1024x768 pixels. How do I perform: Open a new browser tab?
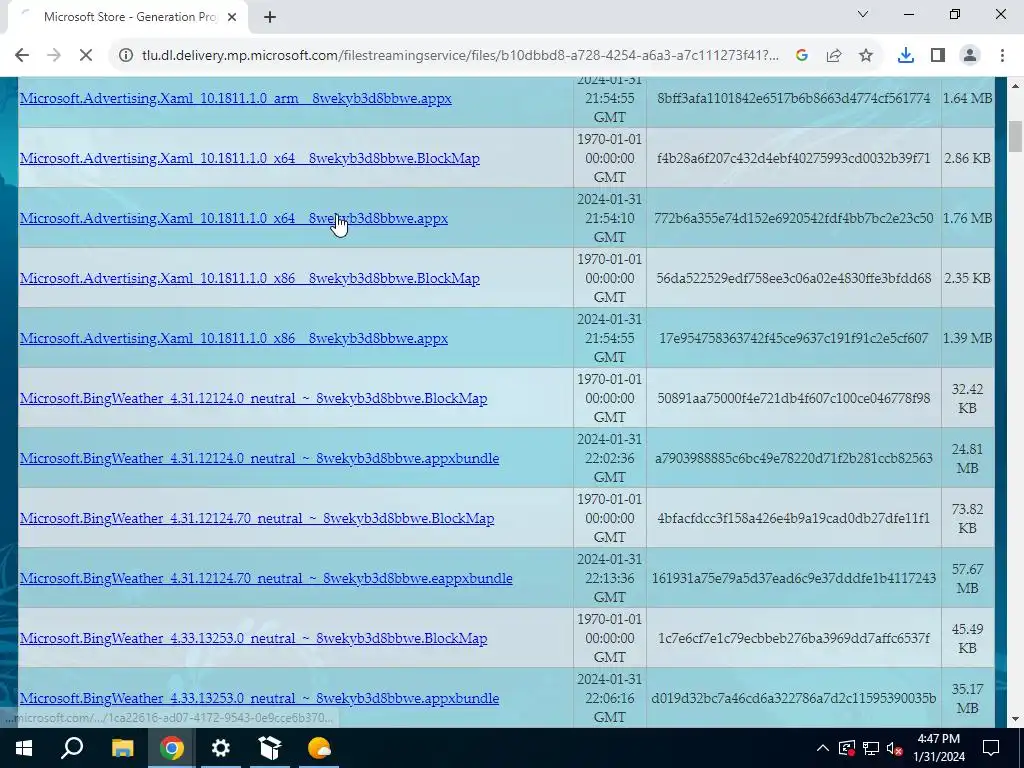click(270, 17)
